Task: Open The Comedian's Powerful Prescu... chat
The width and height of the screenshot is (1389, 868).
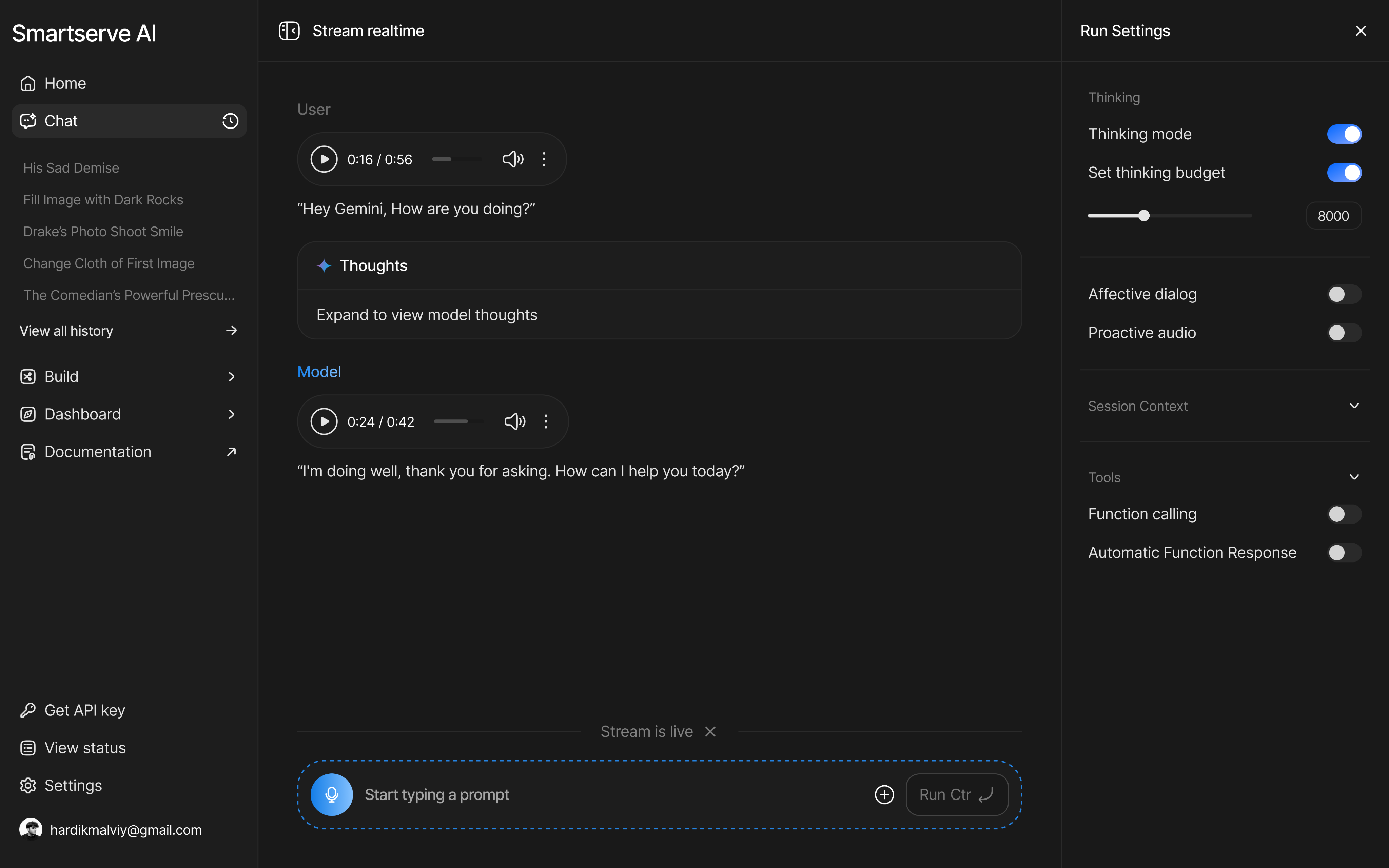Action: click(x=129, y=295)
